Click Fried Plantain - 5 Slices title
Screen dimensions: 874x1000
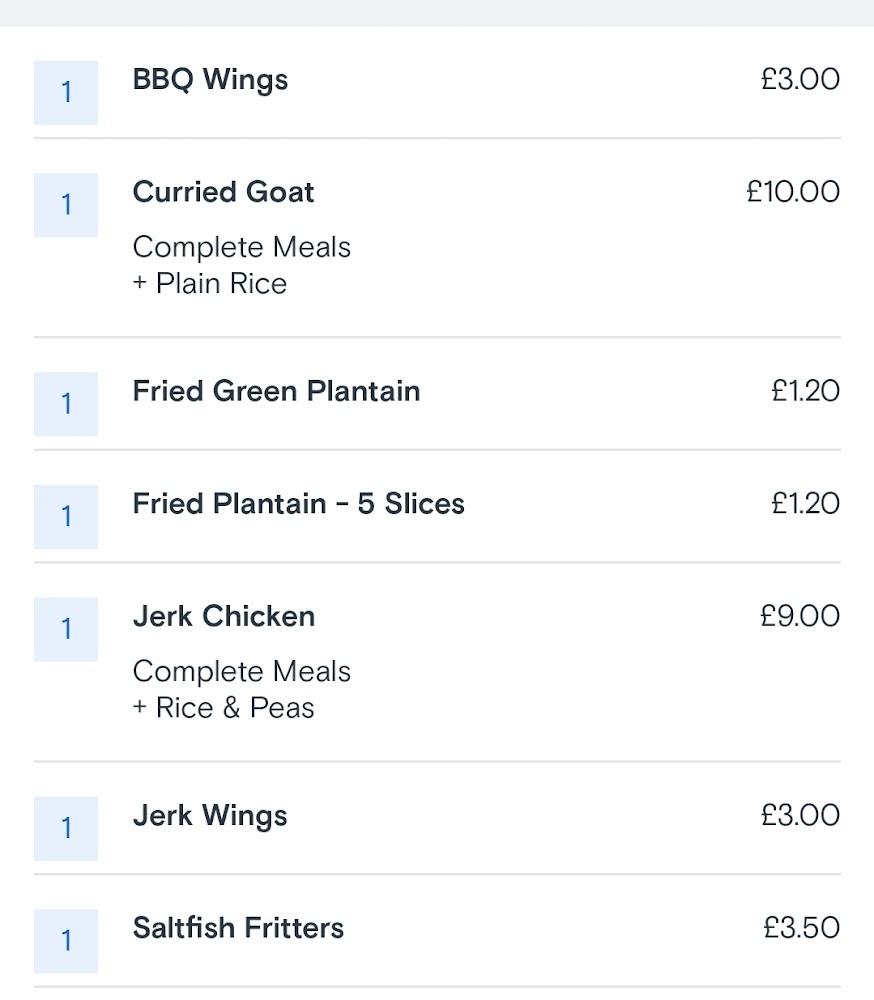(x=298, y=504)
